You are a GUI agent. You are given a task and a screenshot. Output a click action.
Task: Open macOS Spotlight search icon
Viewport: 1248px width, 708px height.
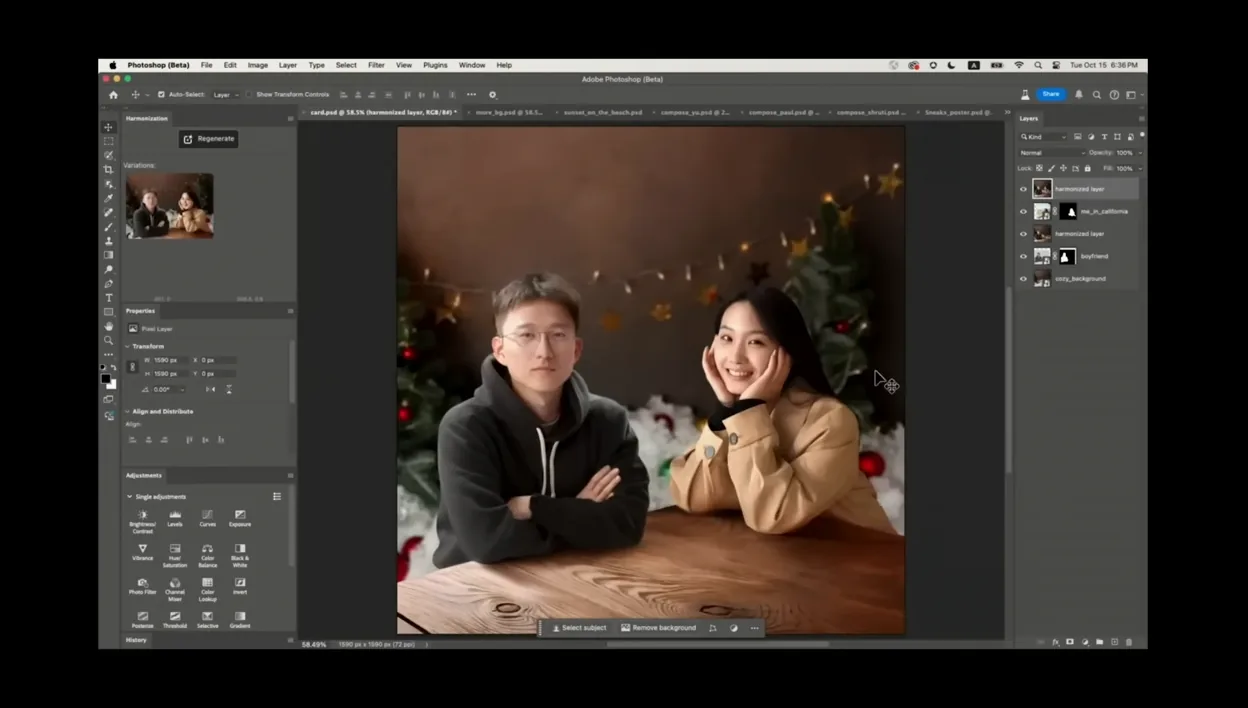1038,65
